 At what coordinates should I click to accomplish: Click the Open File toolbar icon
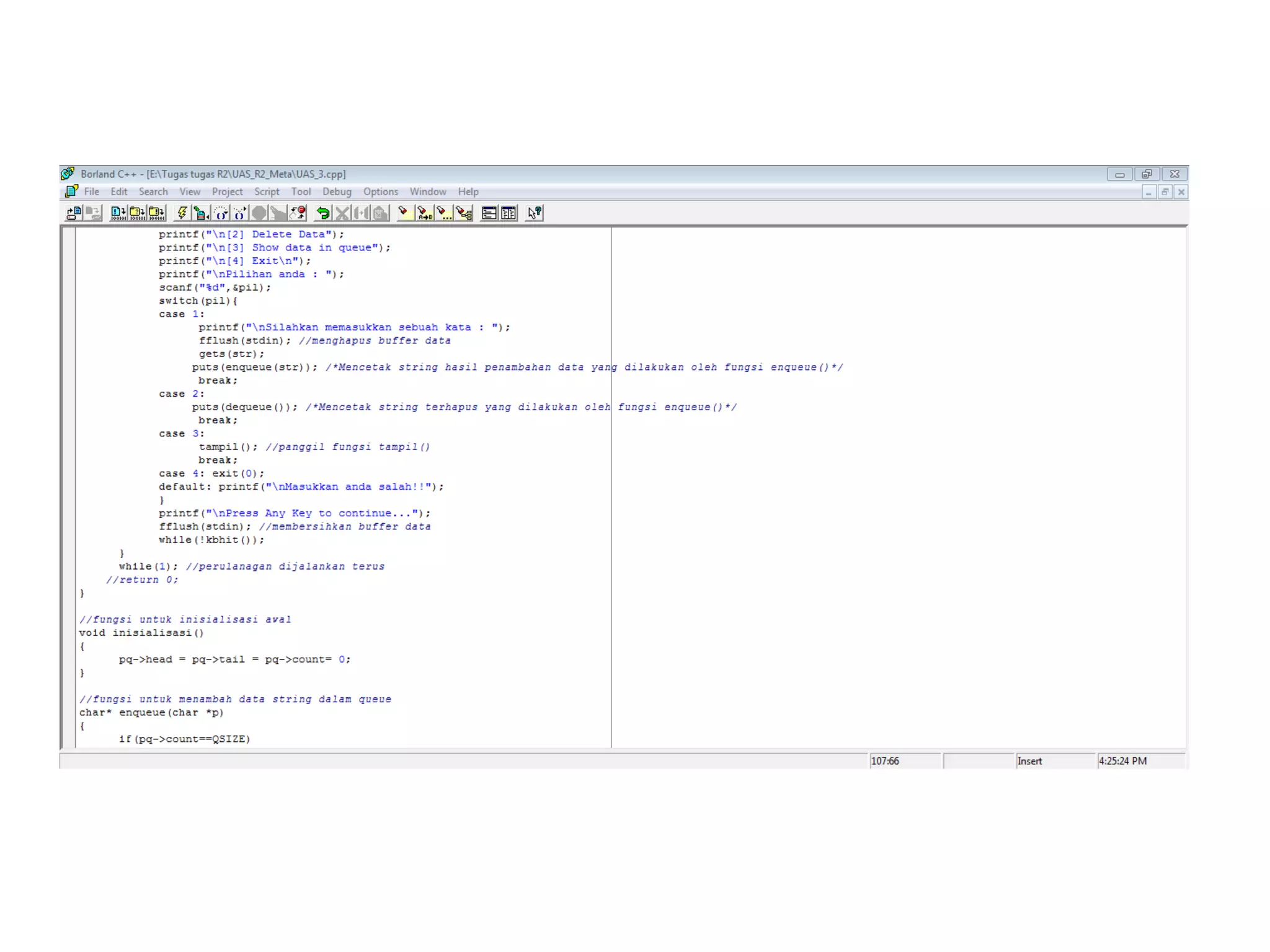point(74,213)
